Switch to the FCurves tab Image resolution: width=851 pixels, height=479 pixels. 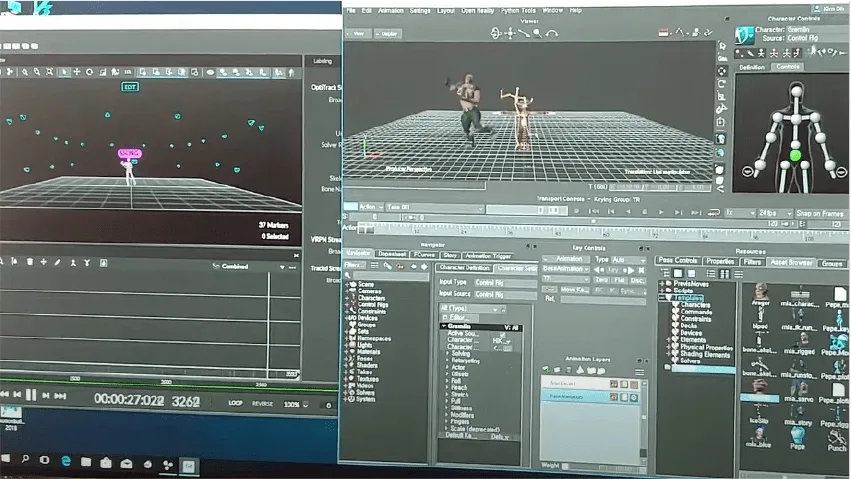pos(424,254)
